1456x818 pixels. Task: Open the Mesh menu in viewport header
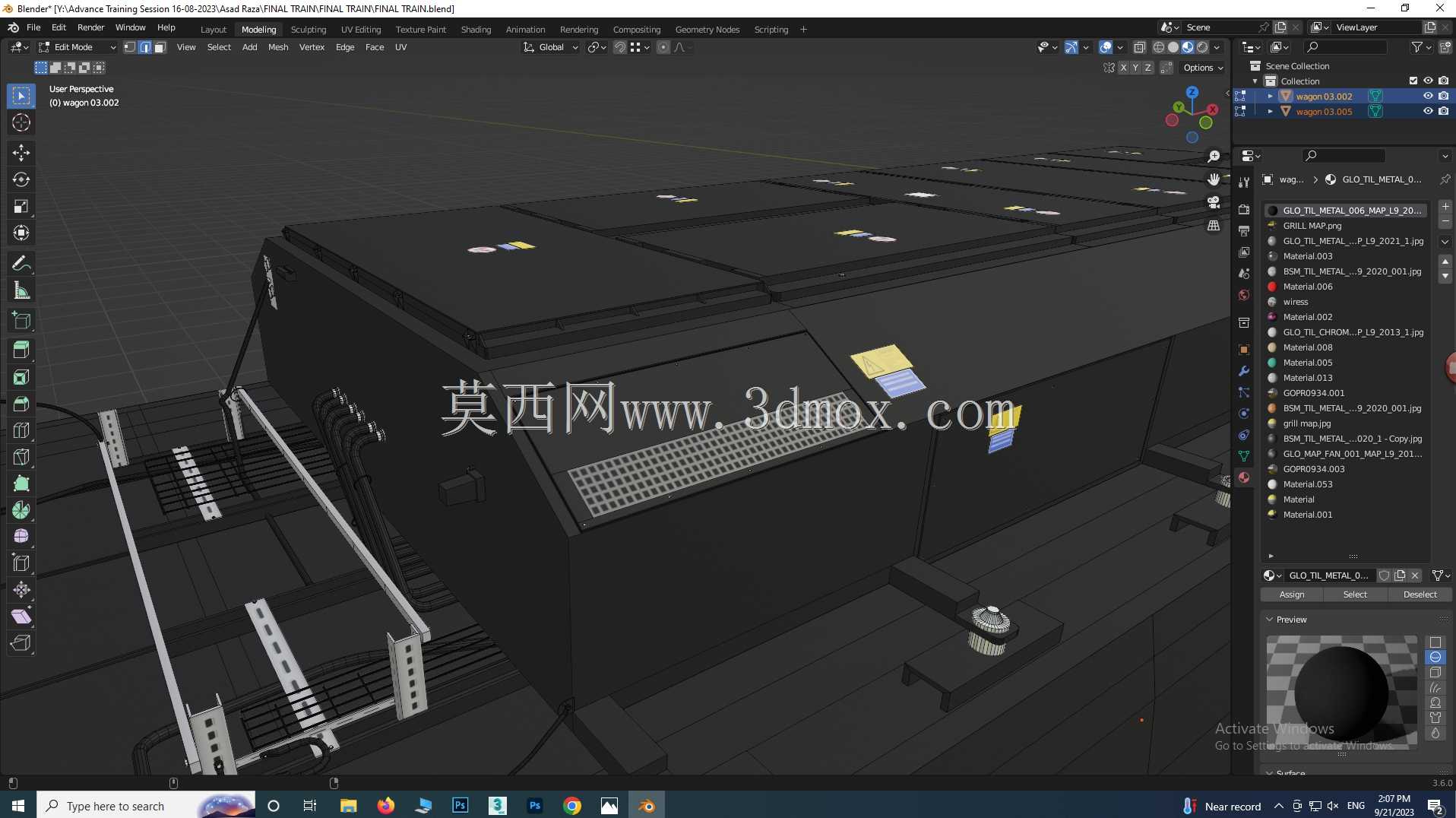click(x=278, y=47)
